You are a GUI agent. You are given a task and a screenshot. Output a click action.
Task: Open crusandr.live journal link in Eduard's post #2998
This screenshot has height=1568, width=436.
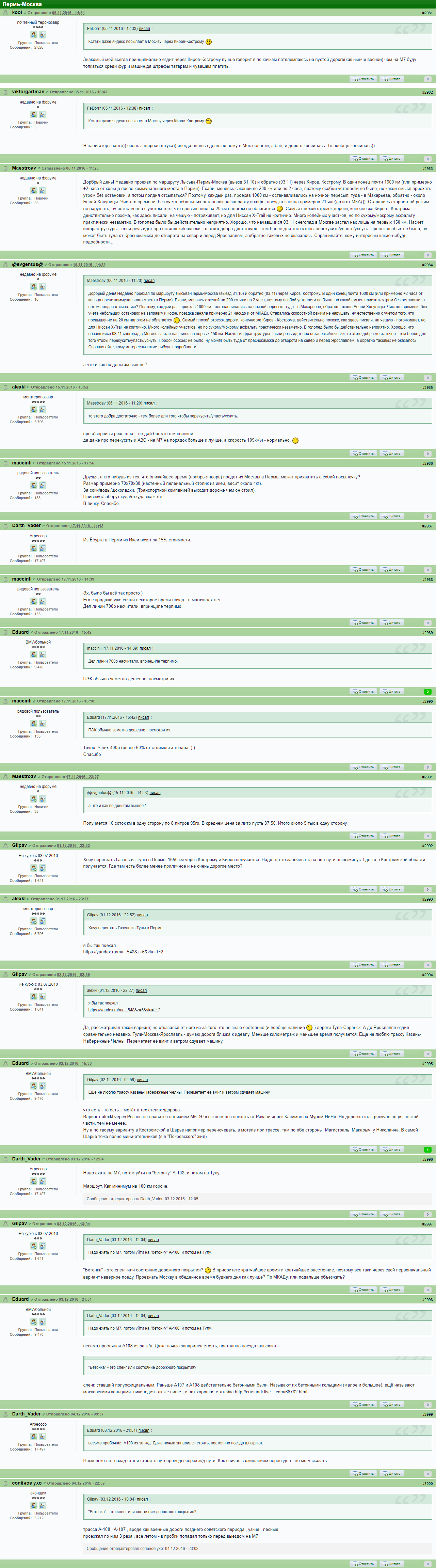271,1392
